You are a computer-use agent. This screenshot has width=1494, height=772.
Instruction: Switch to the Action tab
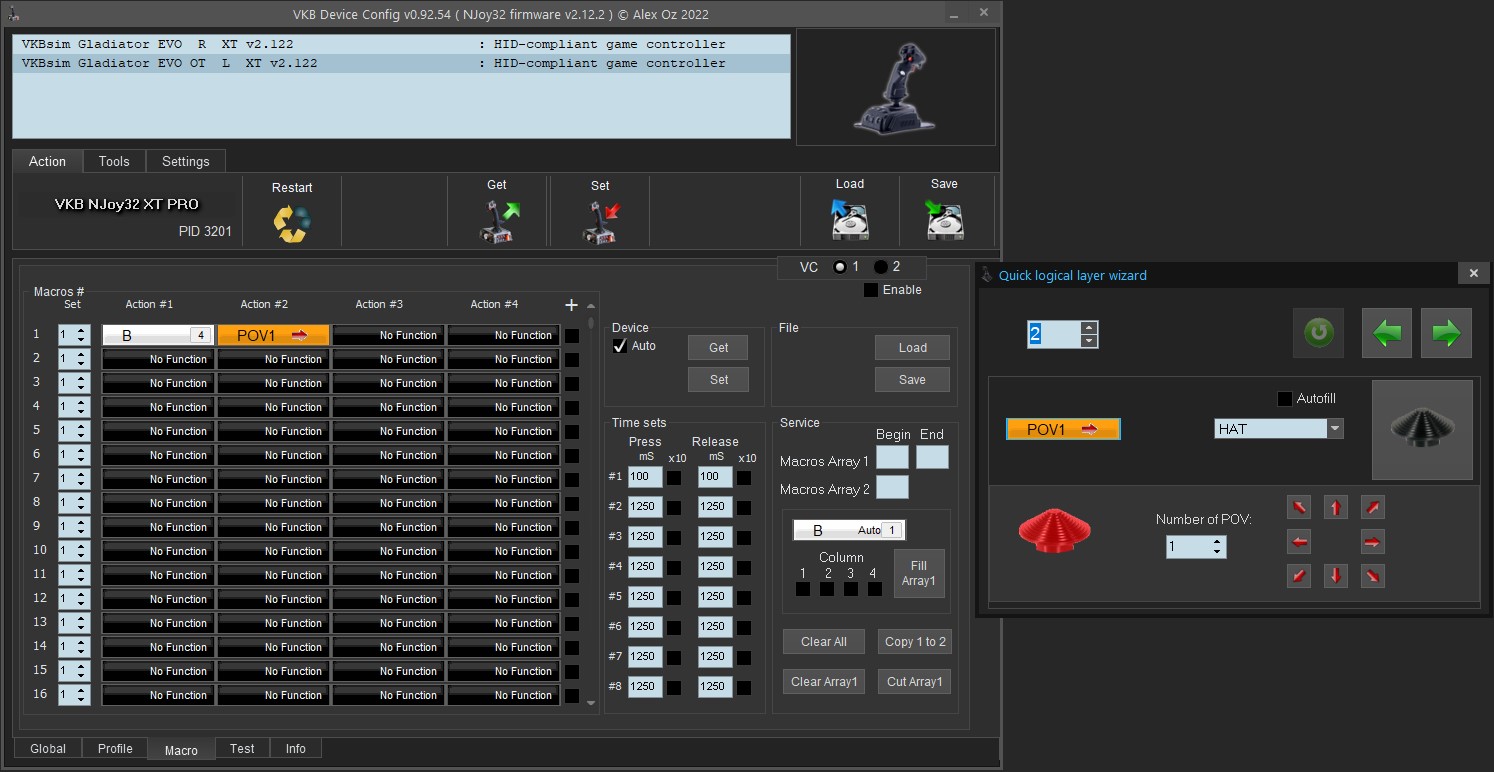pyautogui.click(x=47, y=161)
